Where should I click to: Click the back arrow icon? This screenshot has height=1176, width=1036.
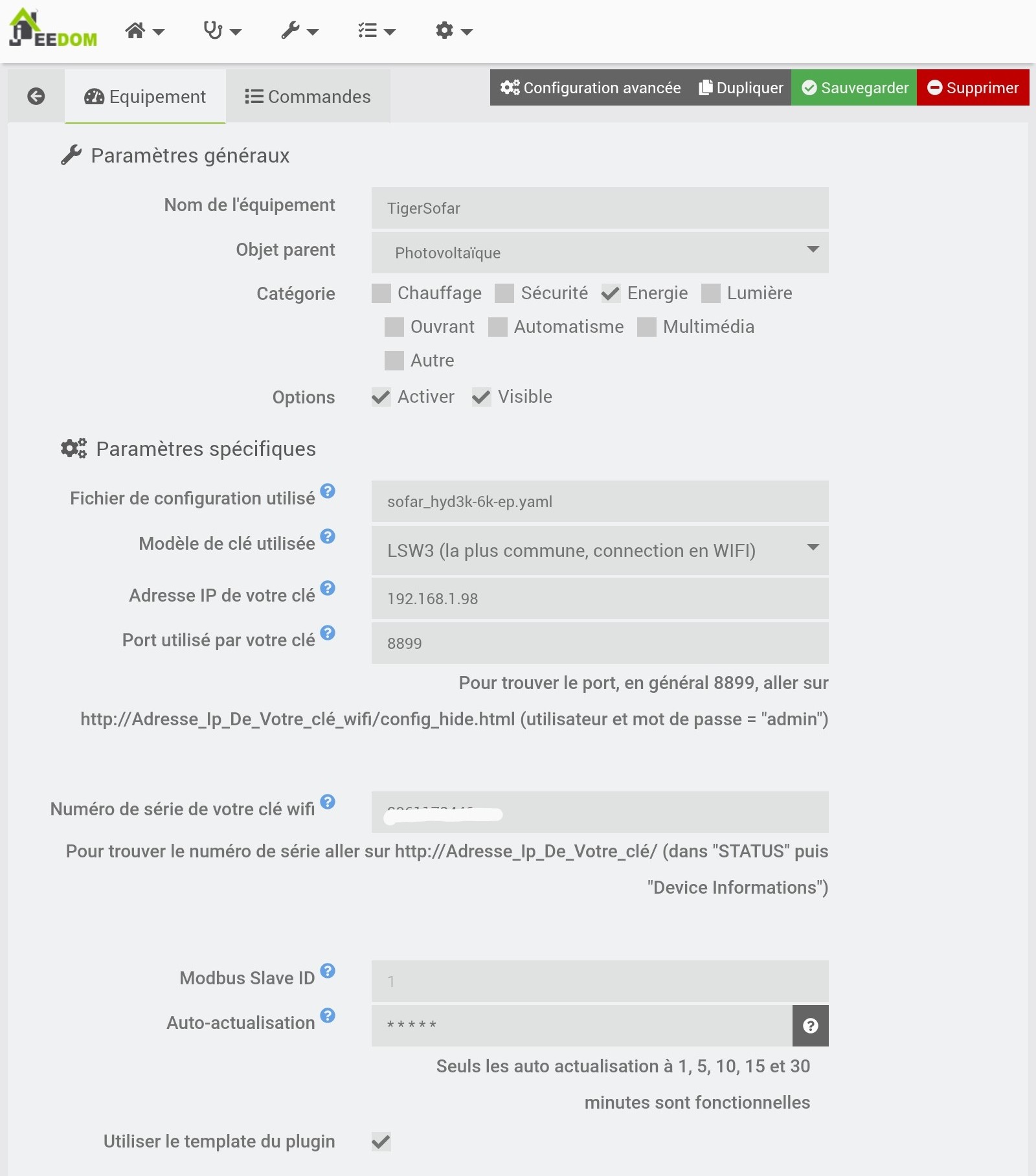coord(36,96)
